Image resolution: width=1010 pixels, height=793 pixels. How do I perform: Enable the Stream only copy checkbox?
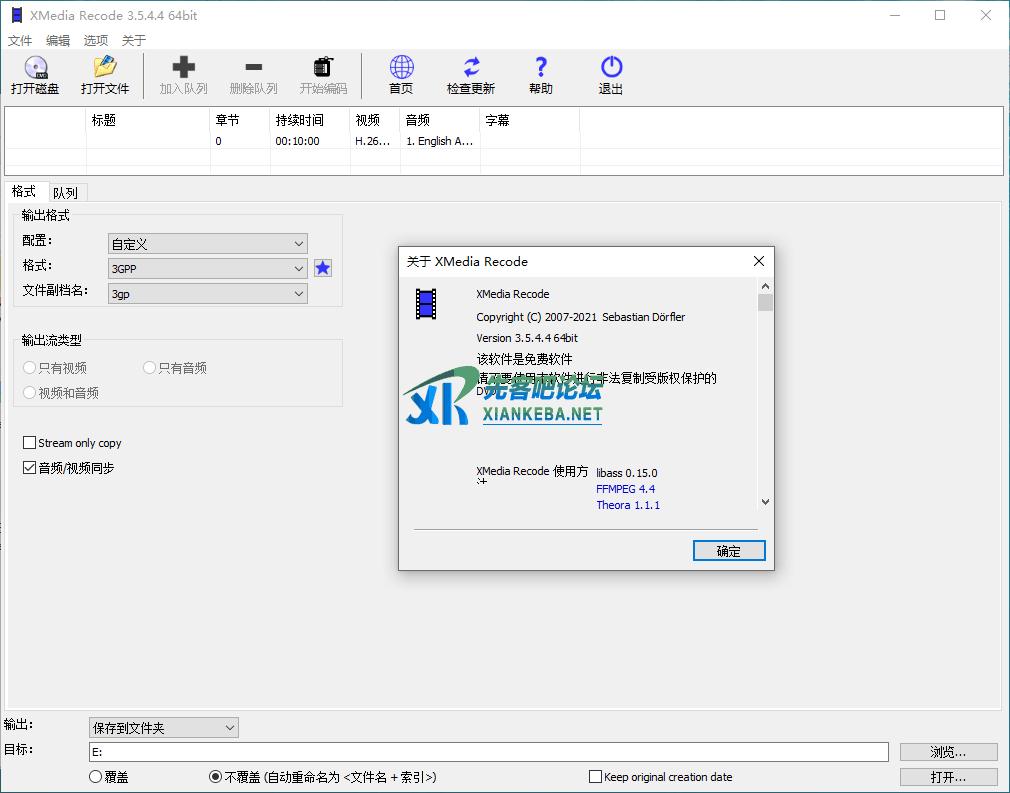(30, 443)
